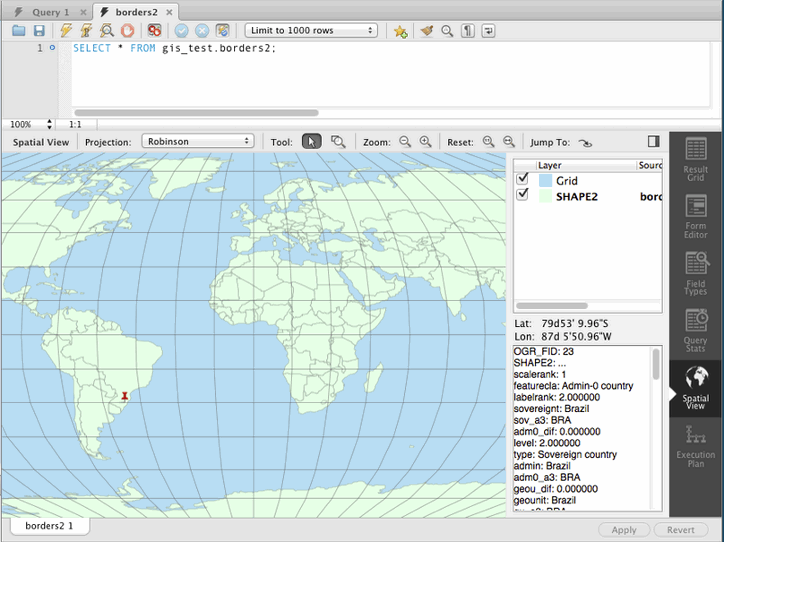This screenshot has width=800, height=599.
Task: Execute the query with the lightning icon
Action: [66, 31]
